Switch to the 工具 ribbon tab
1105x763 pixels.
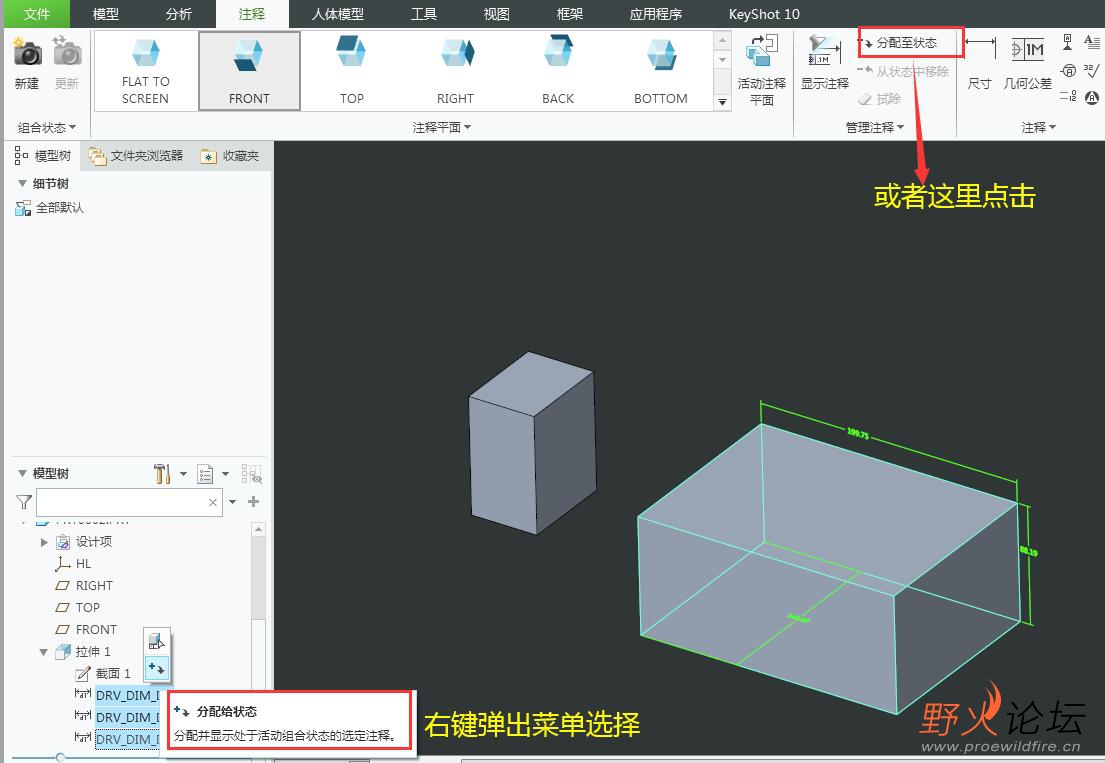pyautogui.click(x=424, y=14)
